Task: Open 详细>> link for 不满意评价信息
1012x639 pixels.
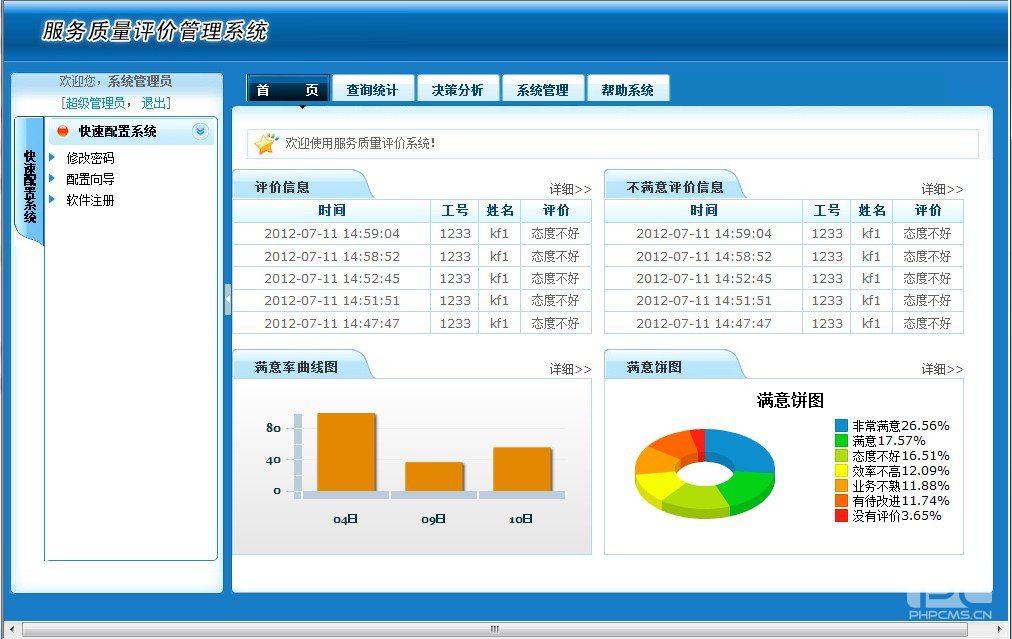Action: (942, 189)
